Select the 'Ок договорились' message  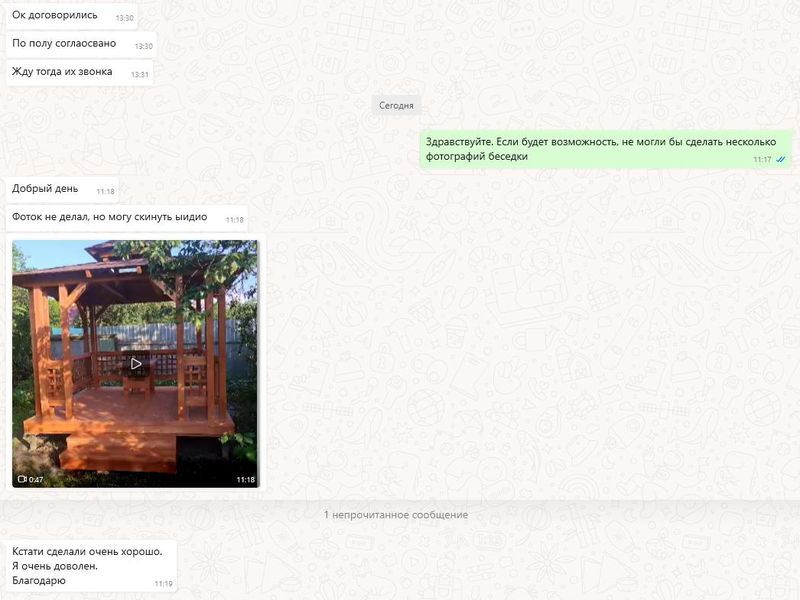pyautogui.click(x=72, y=16)
